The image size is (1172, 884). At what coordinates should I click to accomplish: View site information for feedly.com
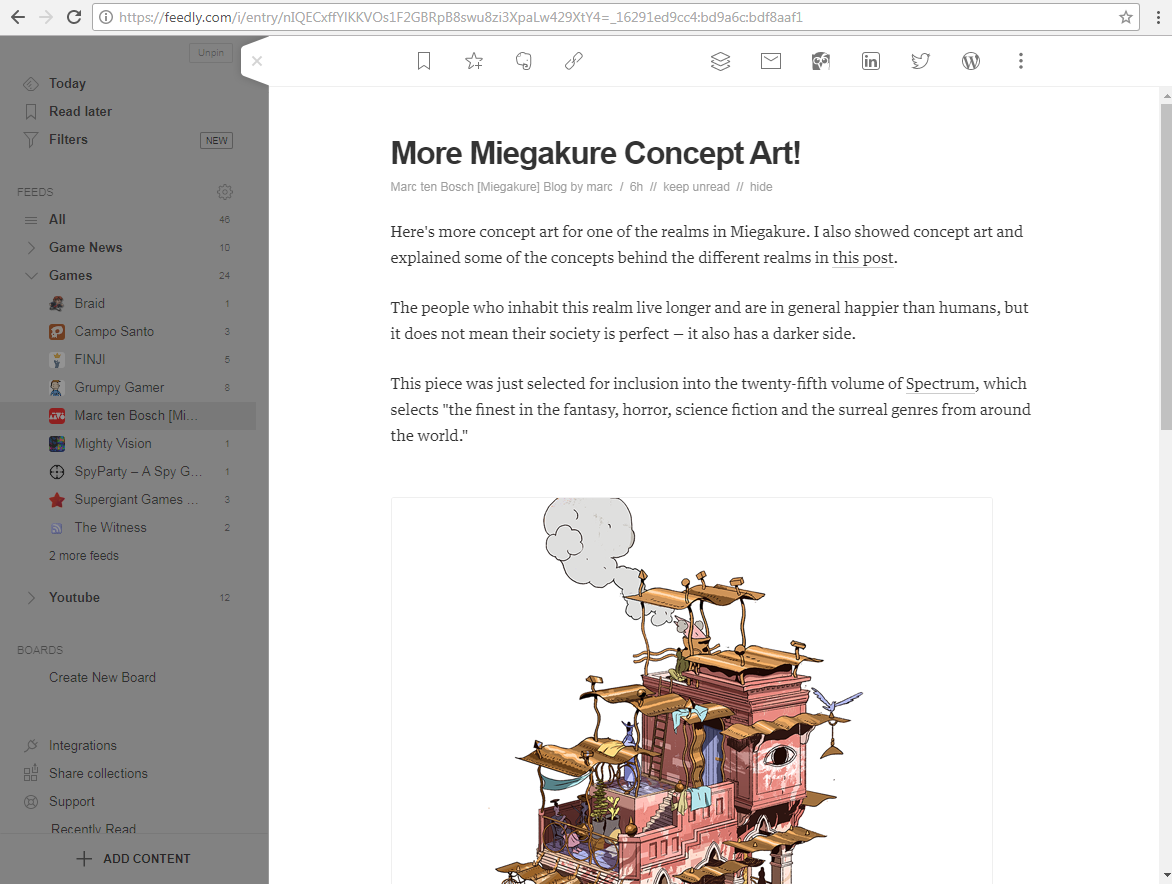(106, 17)
